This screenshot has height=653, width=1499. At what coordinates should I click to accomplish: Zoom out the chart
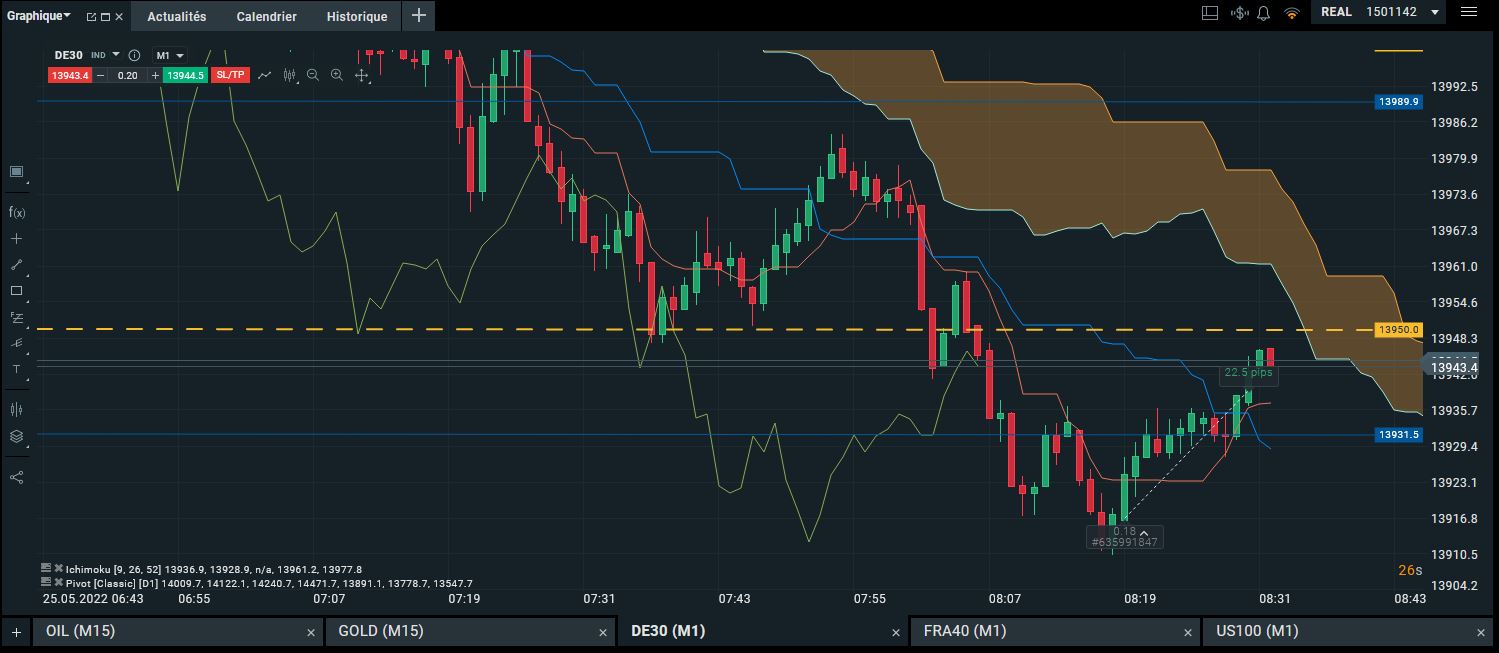pyautogui.click(x=313, y=75)
